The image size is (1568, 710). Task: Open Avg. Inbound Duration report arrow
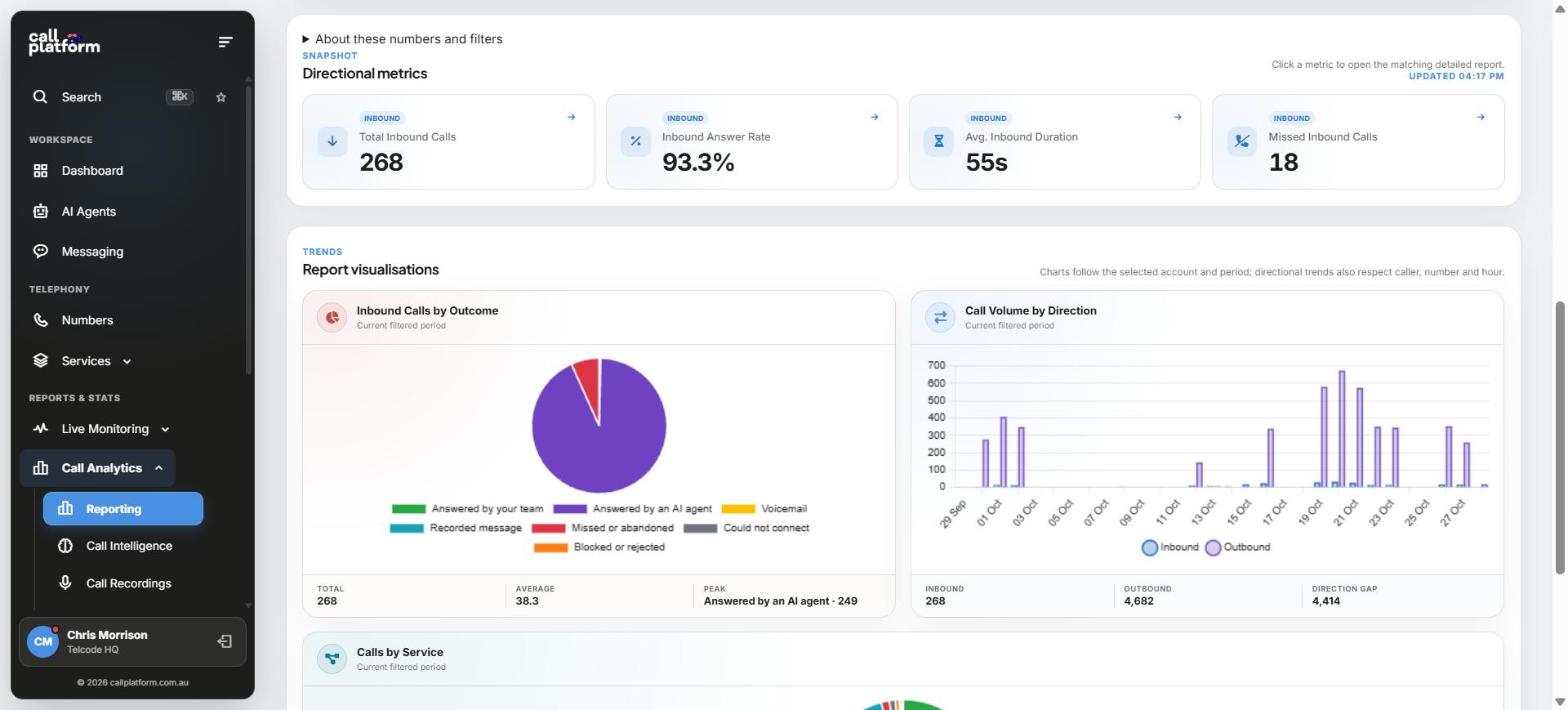click(x=1177, y=117)
